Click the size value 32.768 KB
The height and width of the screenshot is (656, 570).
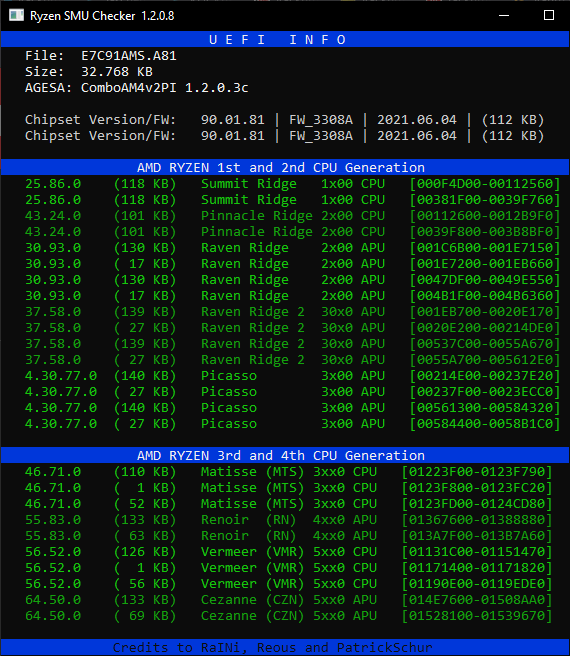pos(117,72)
